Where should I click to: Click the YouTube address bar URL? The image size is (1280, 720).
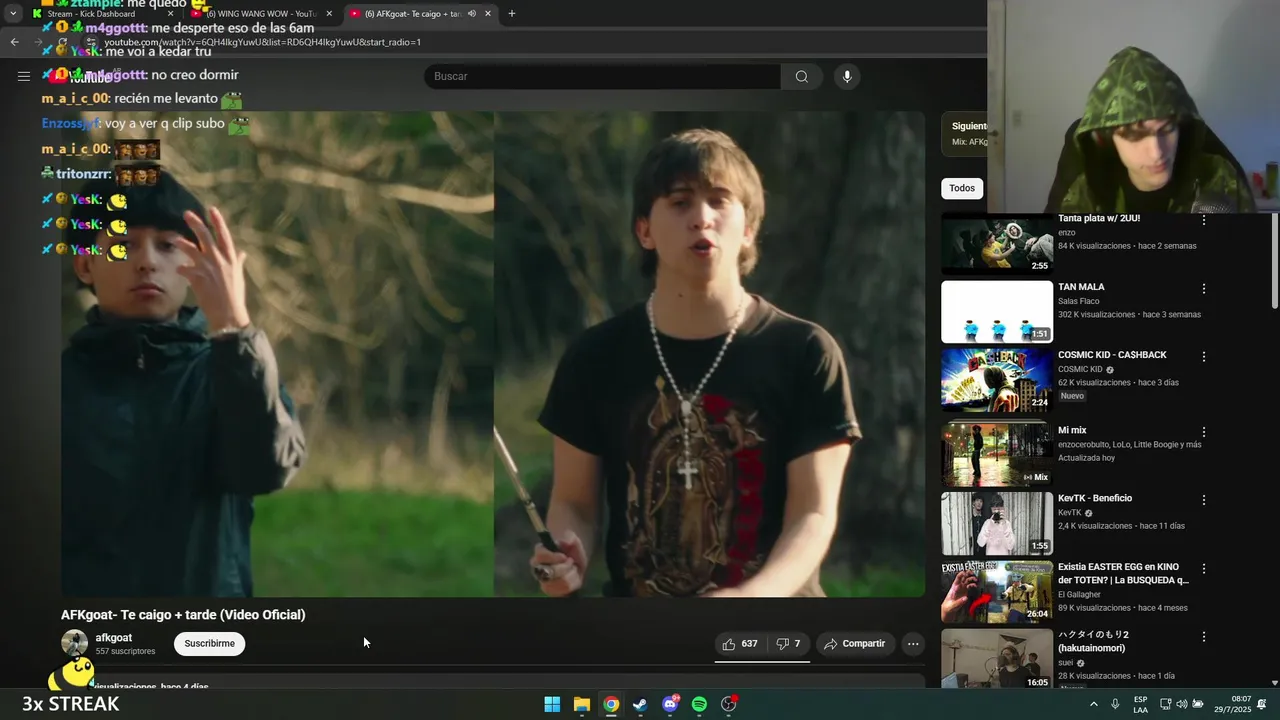pyautogui.click(x=262, y=42)
